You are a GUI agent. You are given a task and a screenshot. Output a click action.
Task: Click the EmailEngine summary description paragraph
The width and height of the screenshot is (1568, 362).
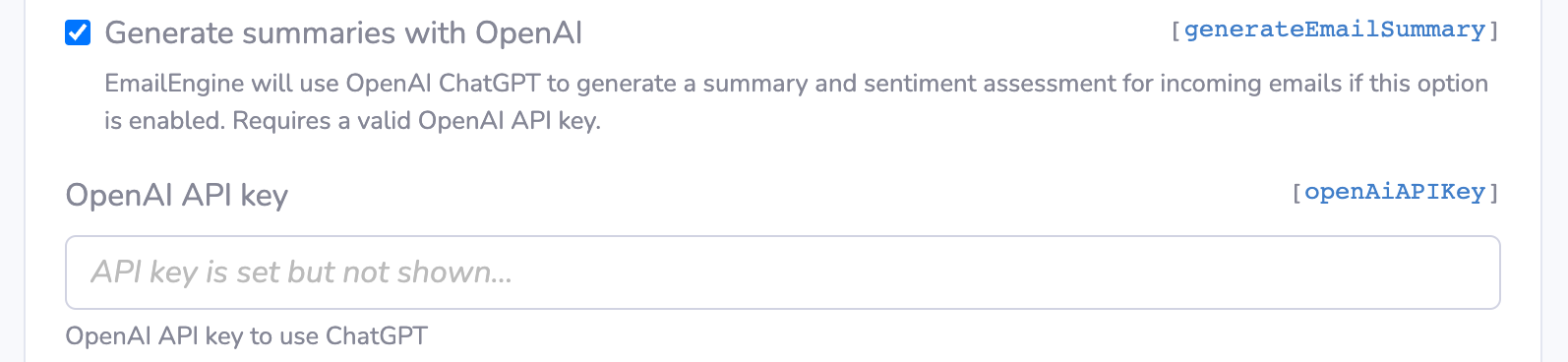pos(796,102)
